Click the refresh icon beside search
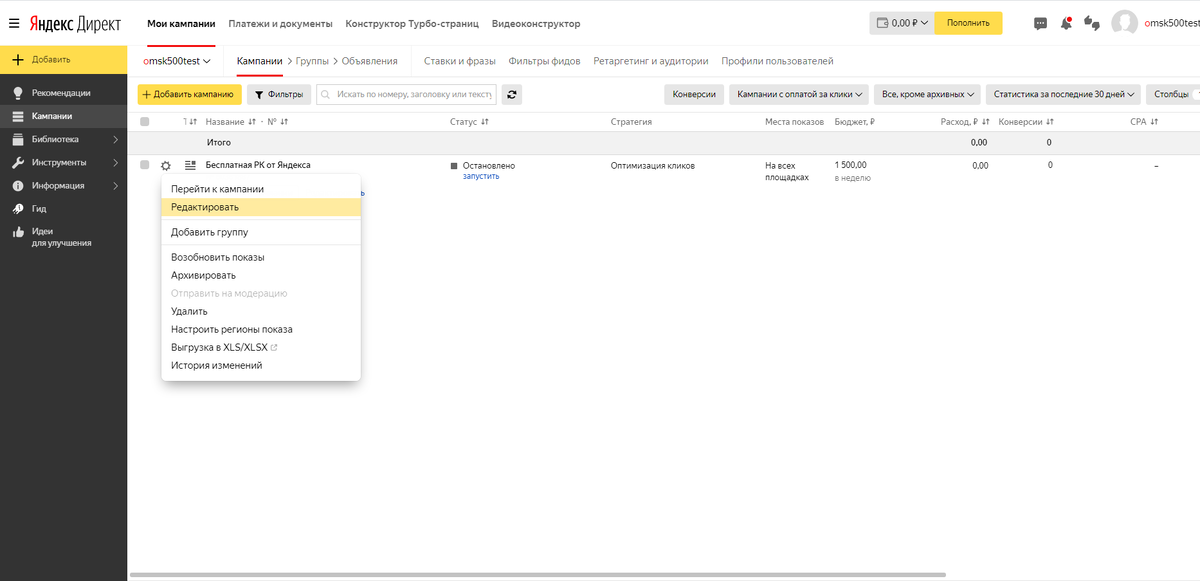 pyautogui.click(x=512, y=94)
